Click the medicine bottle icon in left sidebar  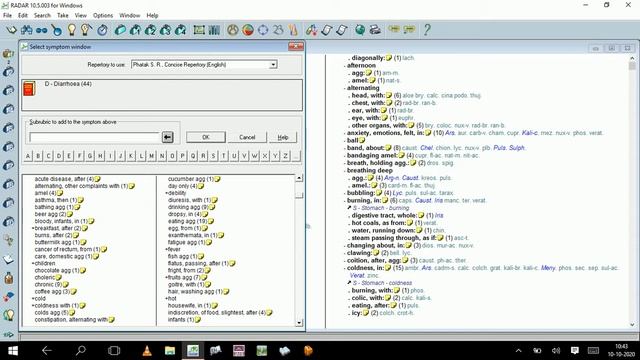tap(9, 278)
